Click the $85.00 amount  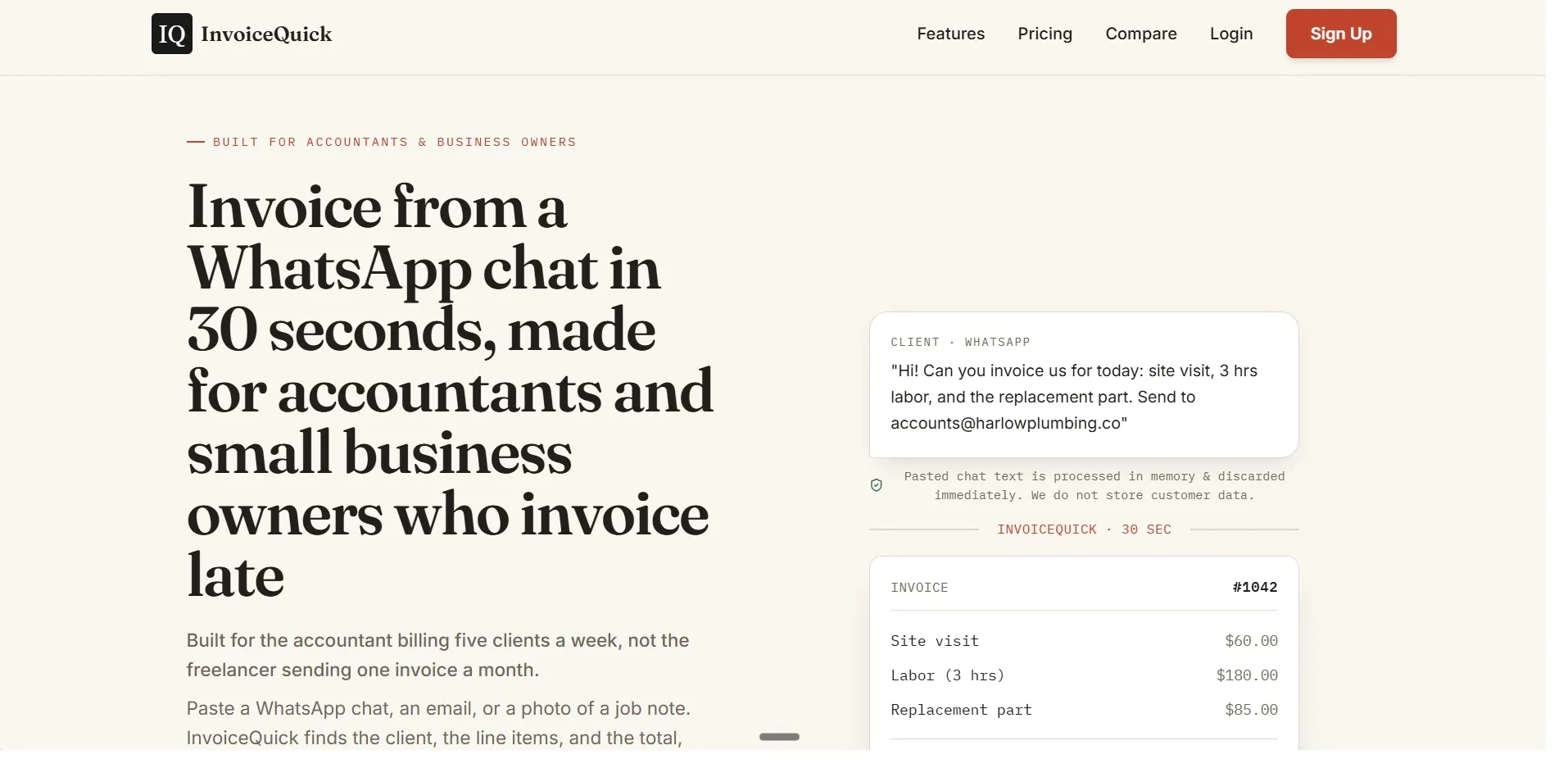pos(1251,710)
